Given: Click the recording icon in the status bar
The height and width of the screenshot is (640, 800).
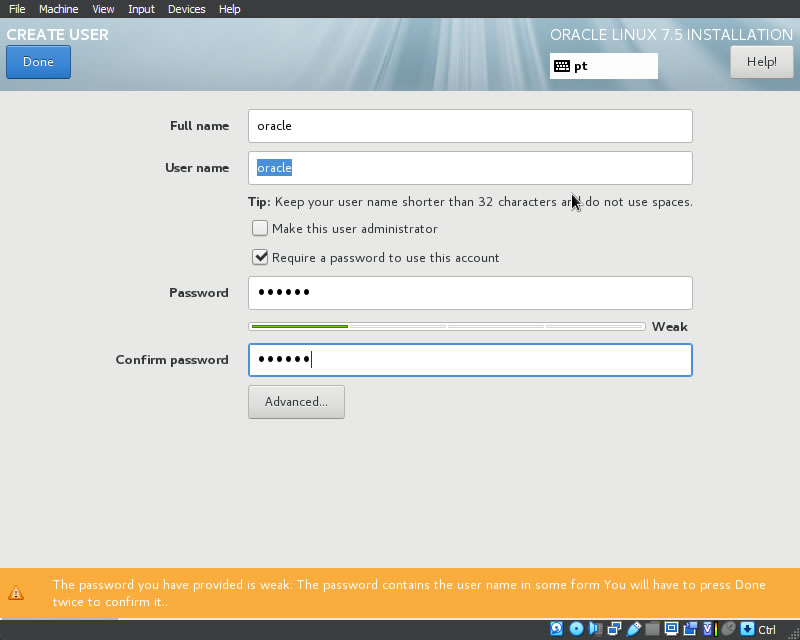Looking at the screenshot, I should point(690,628).
